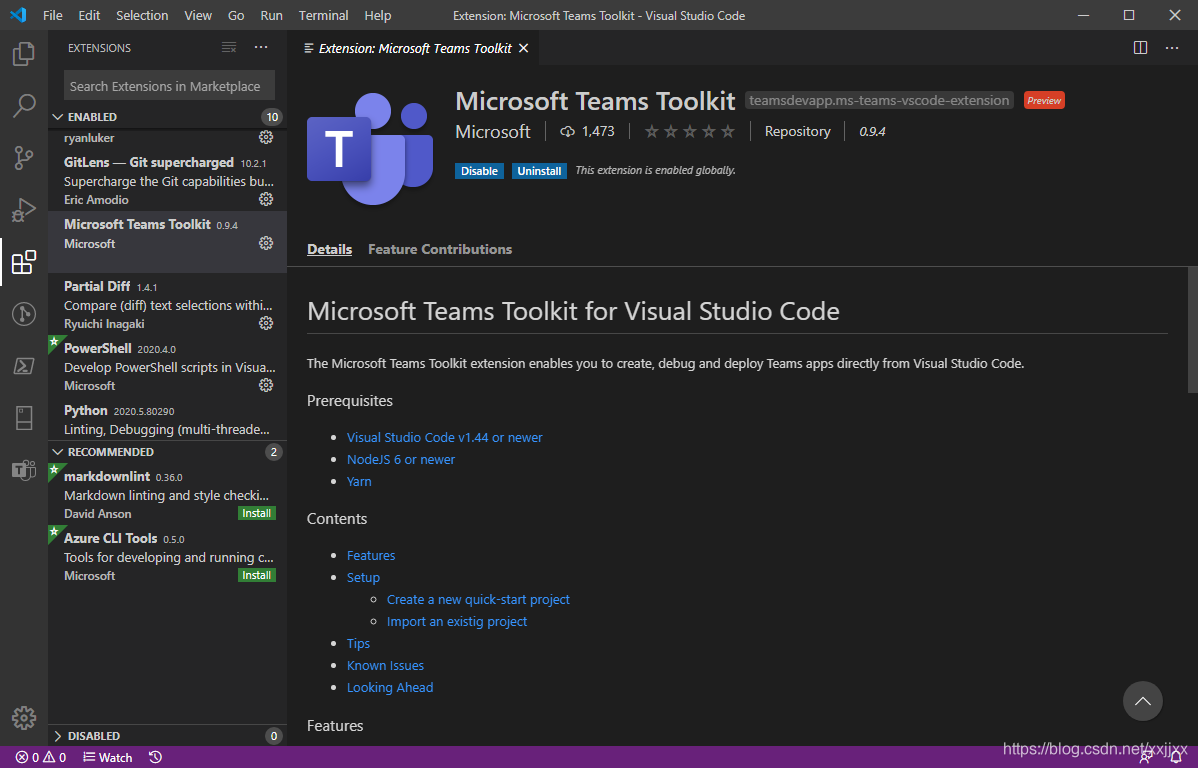Open NodeJS 6 or newer link
This screenshot has width=1198, height=768.
(x=401, y=459)
